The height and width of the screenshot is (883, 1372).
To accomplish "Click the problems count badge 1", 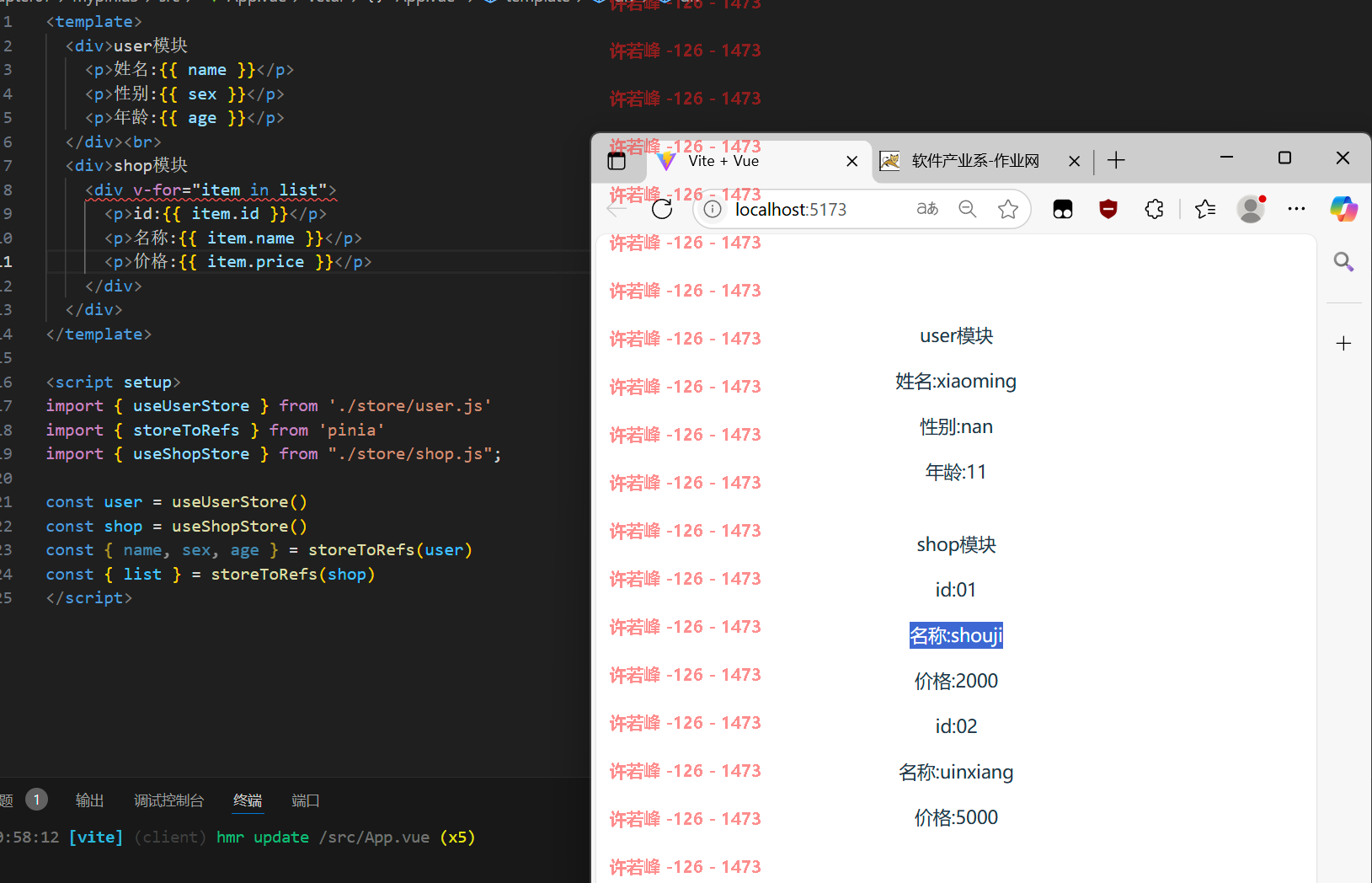I will tap(36, 799).
